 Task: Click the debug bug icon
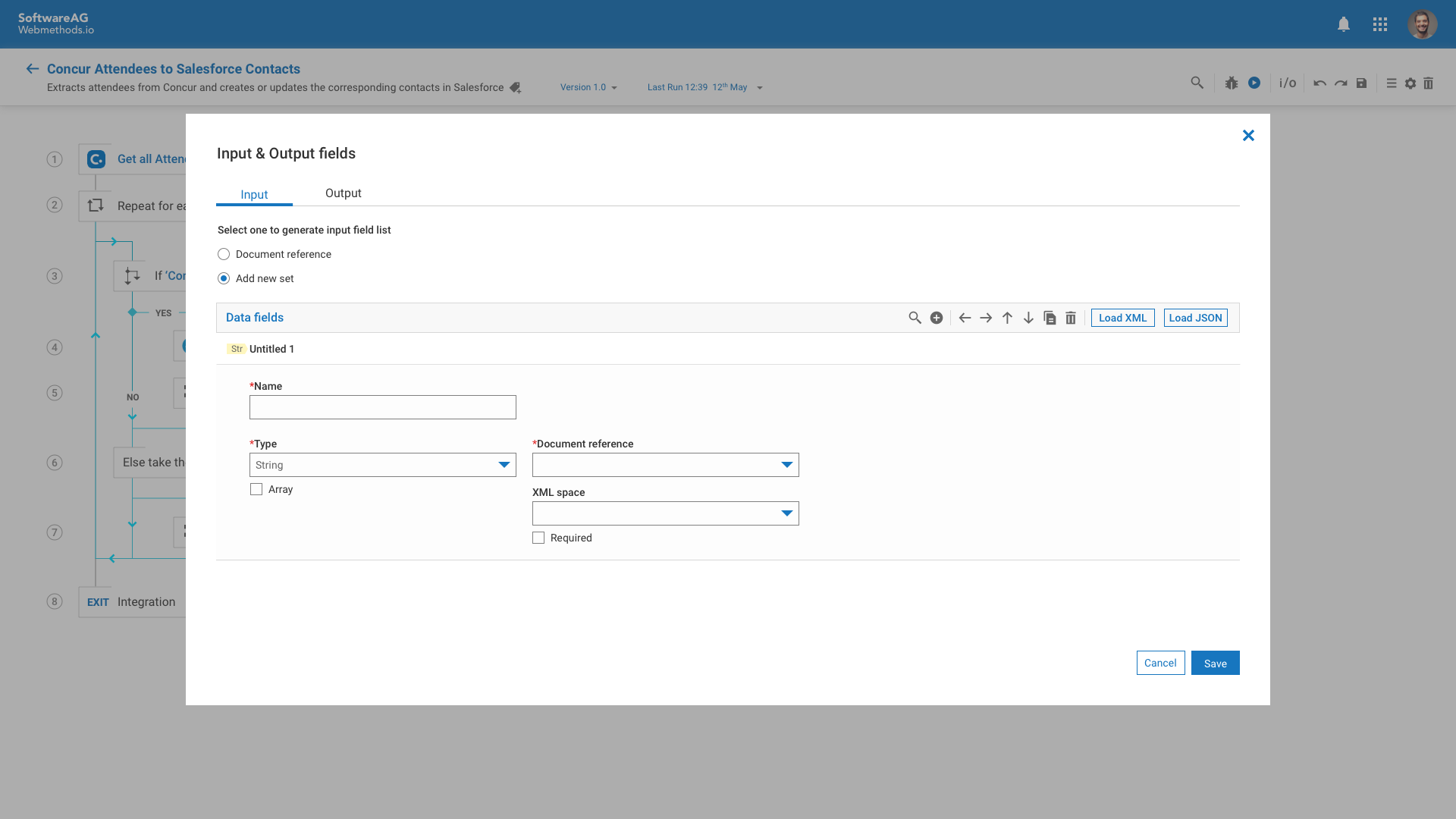coord(1232,83)
